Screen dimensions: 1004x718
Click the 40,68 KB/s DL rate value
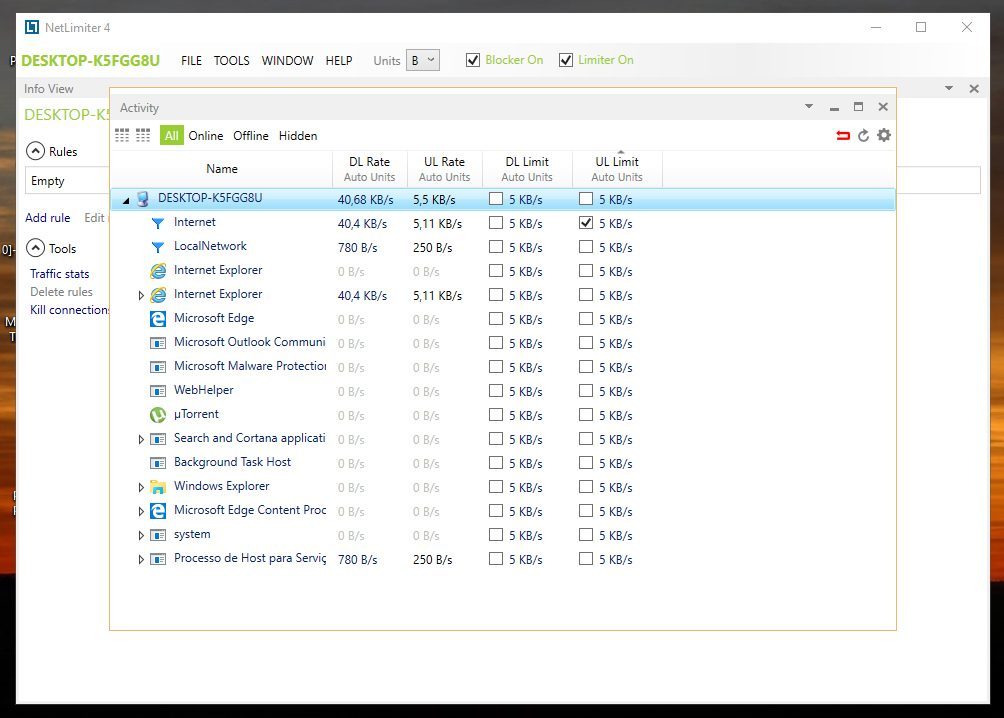366,200
